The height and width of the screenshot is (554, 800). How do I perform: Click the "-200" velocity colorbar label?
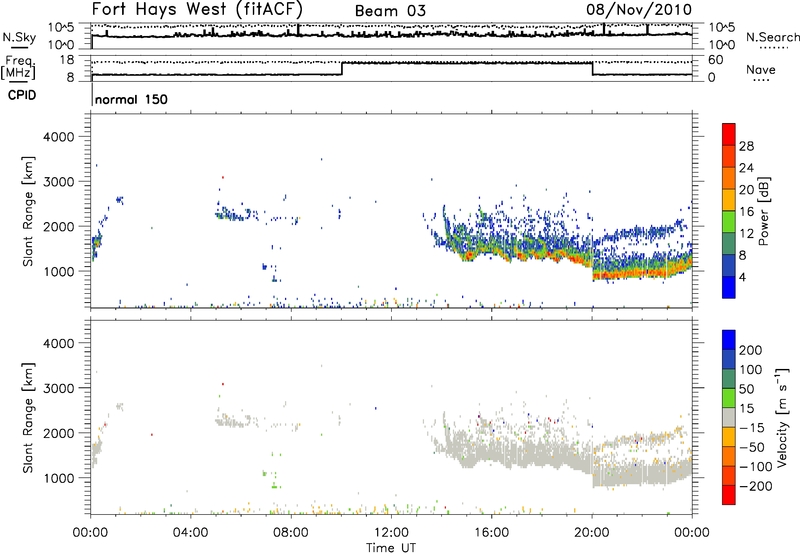click(755, 486)
